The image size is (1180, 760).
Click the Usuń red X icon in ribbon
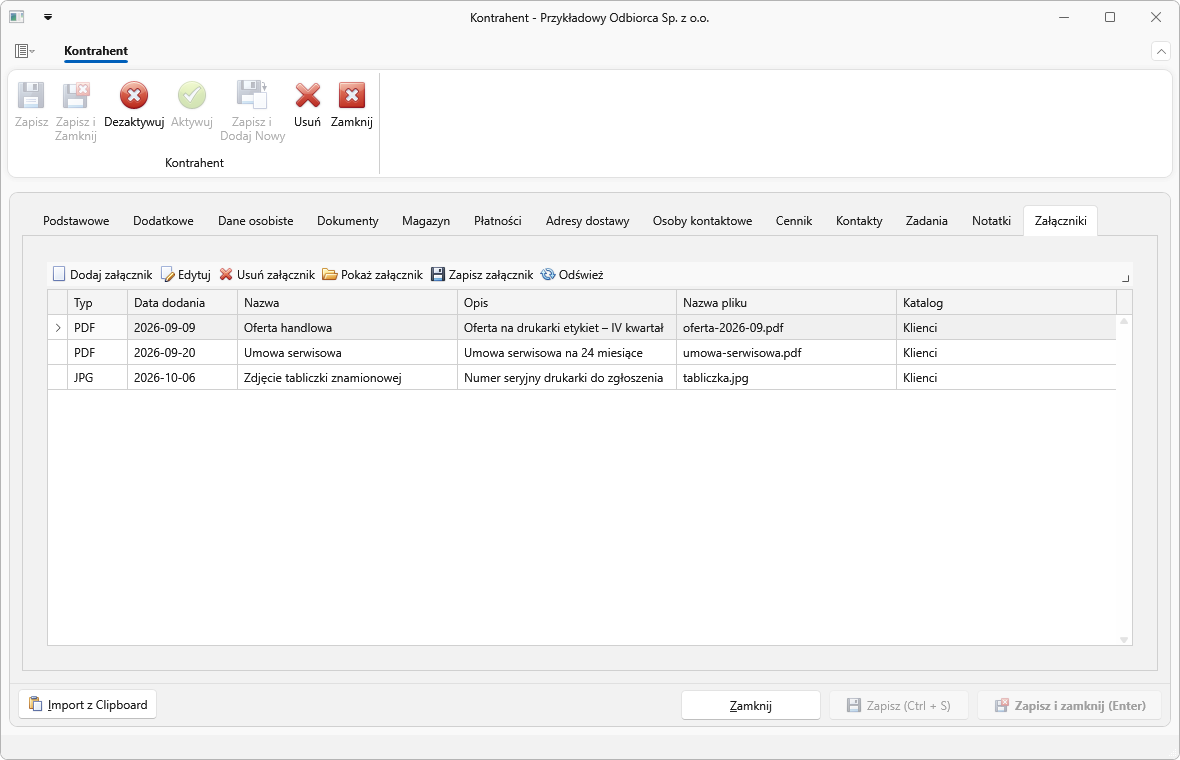307,96
